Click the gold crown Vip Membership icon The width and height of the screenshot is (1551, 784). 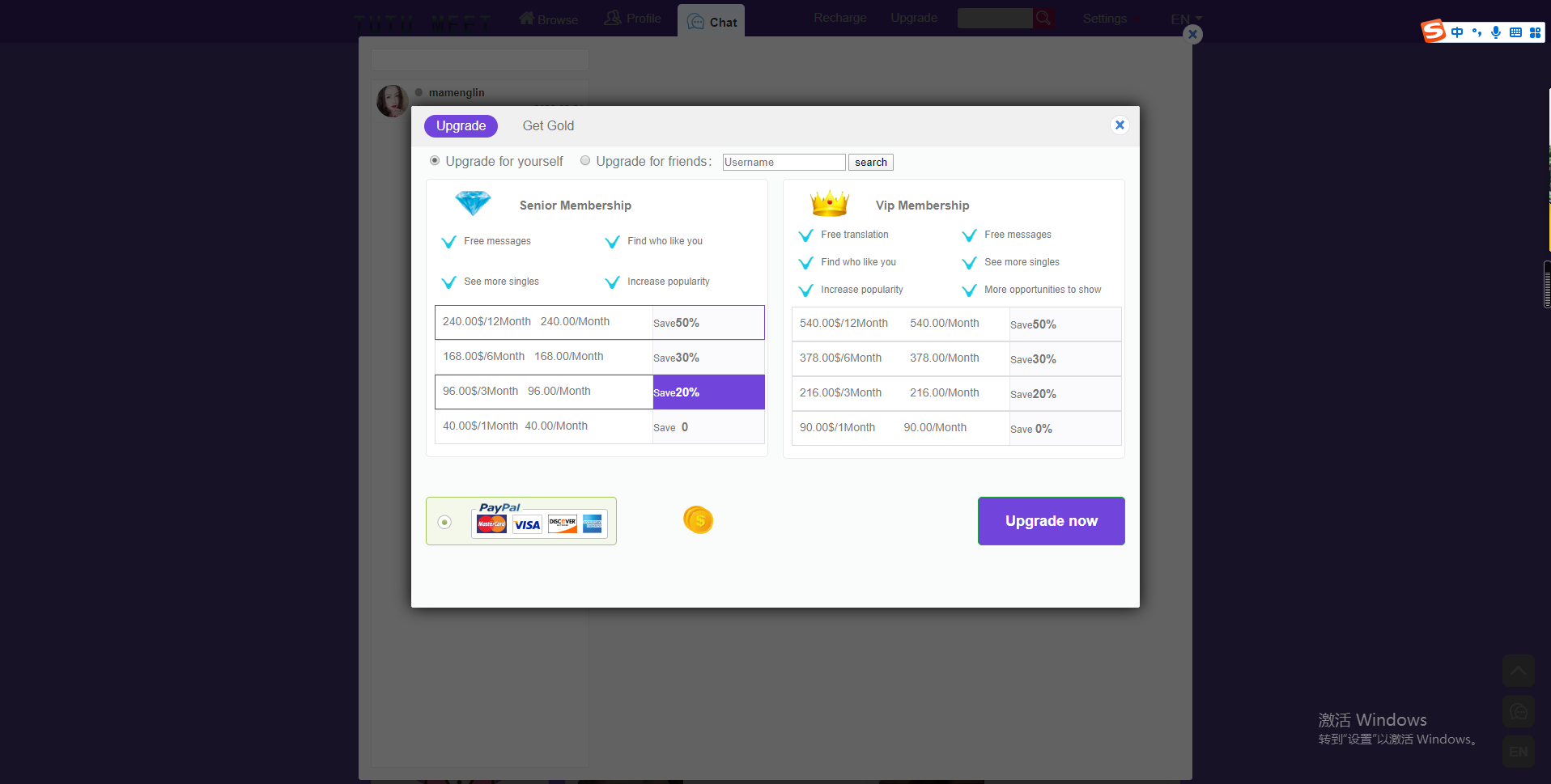click(829, 203)
